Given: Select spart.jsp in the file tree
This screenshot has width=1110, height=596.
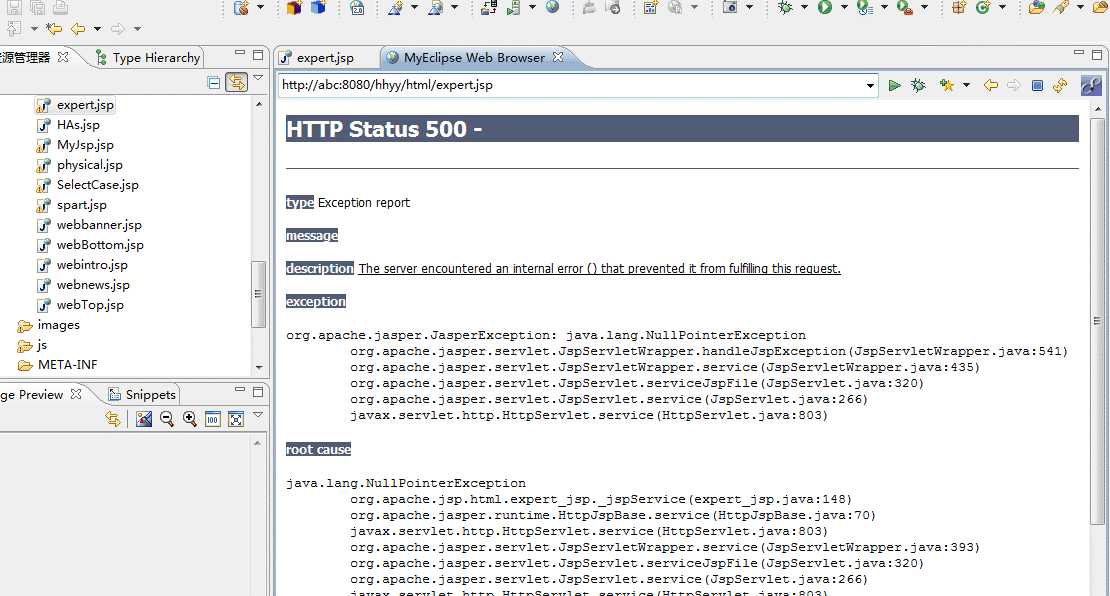Looking at the screenshot, I should click(x=71, y=205).
